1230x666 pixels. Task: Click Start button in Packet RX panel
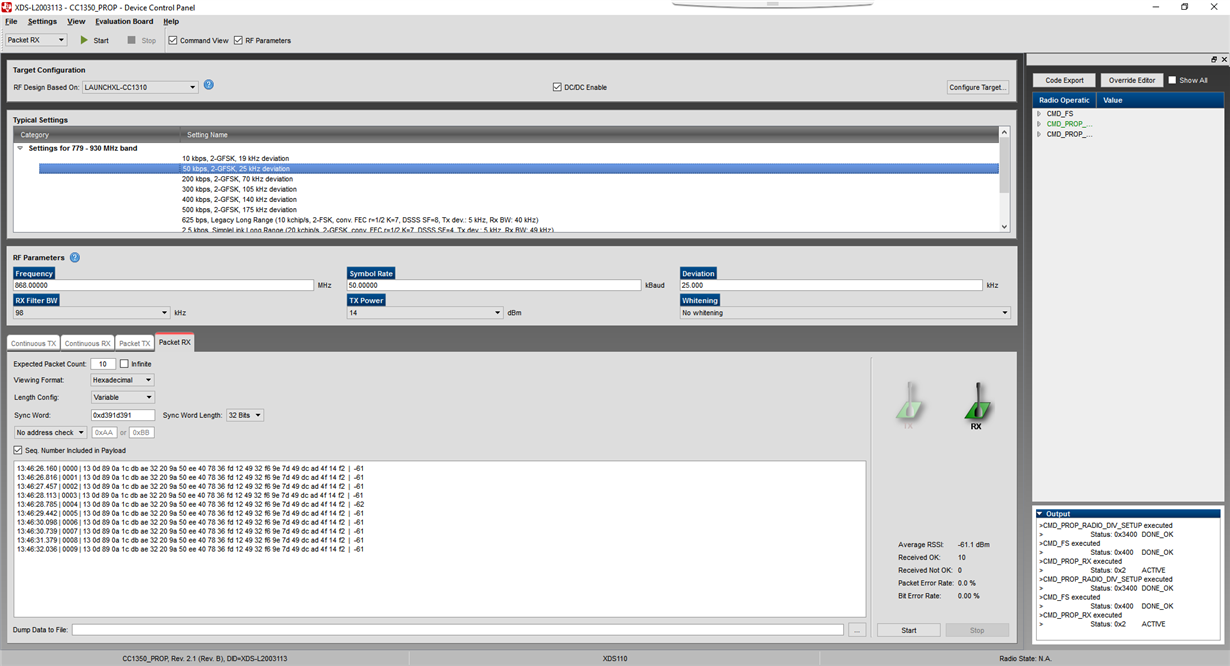pos(908,630)
